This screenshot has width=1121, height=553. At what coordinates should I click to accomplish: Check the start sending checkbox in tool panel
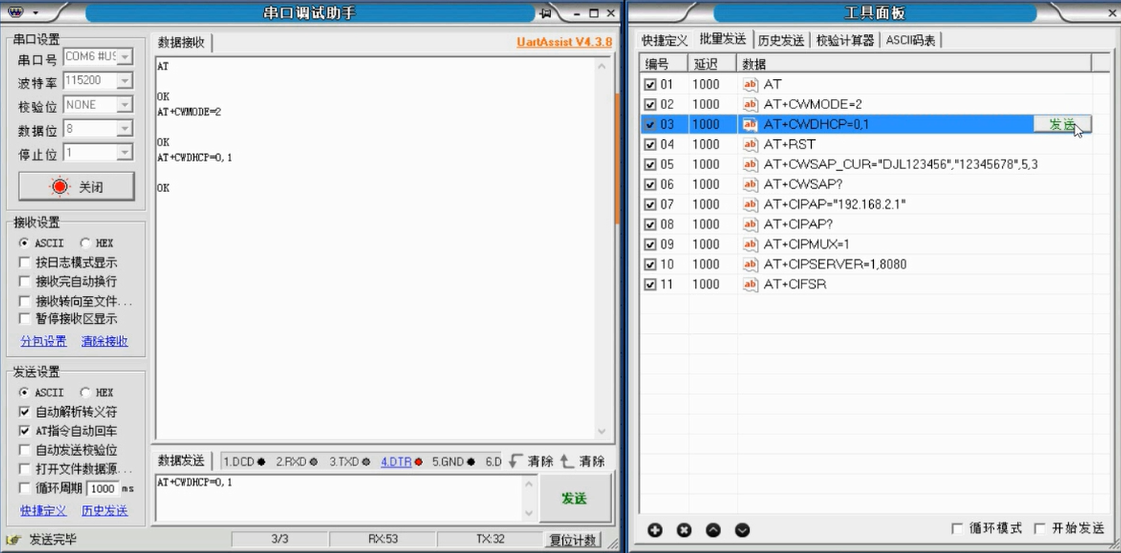(1039, 529)
